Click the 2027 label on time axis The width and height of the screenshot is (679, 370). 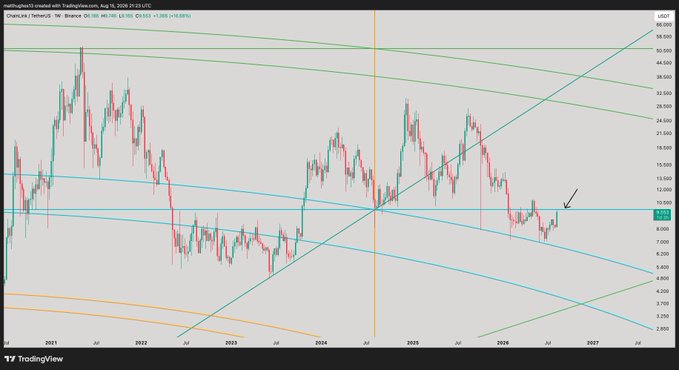click(x=593, y=343)
